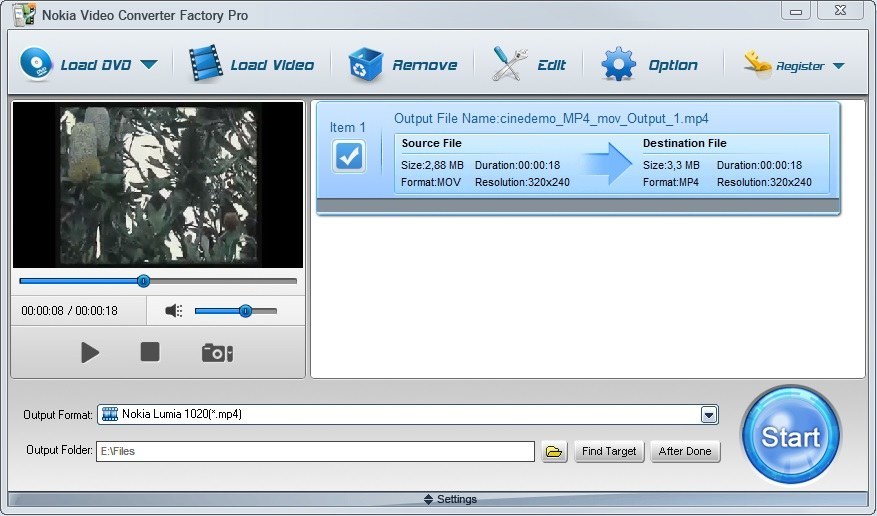Screen dimensions: 877x516
Task: Minimize the Nokia Video Converter window
Action: click(796, 11)
